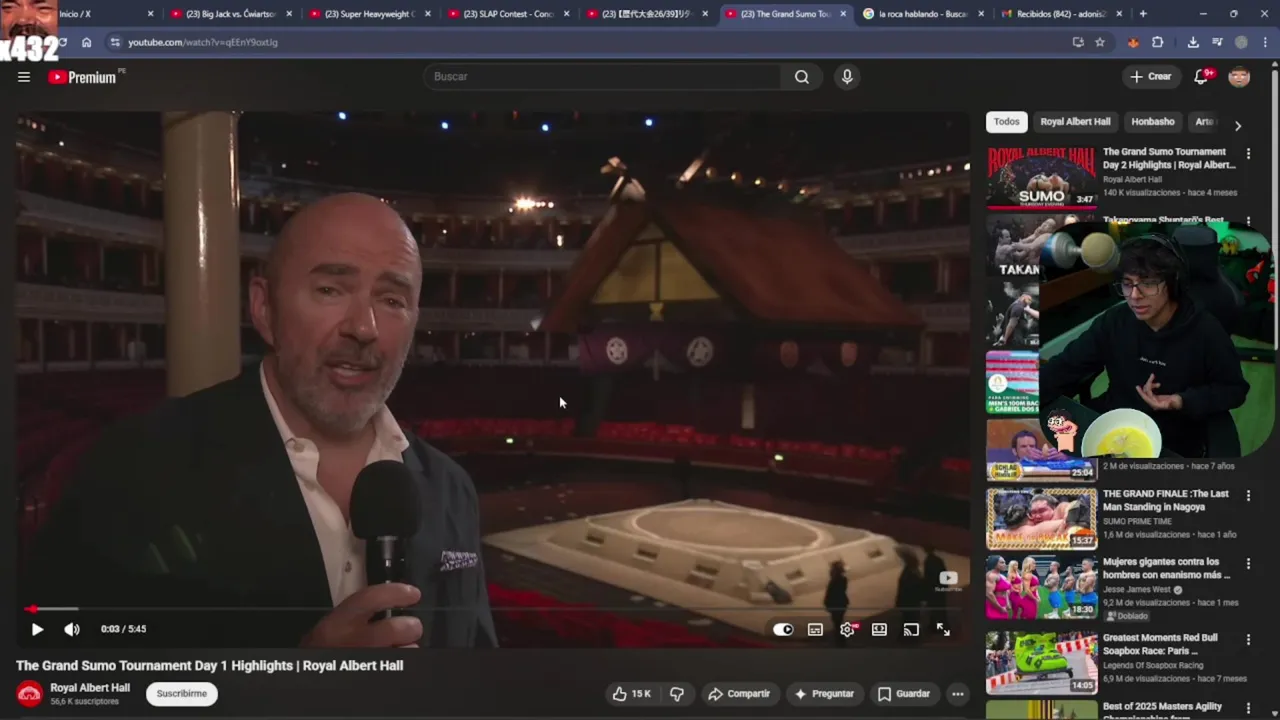The height and width of the screenshot is (720, 1280).
Task: Bookmark this page with the star
Action: pyautogui.click(x=1100, y=42)
